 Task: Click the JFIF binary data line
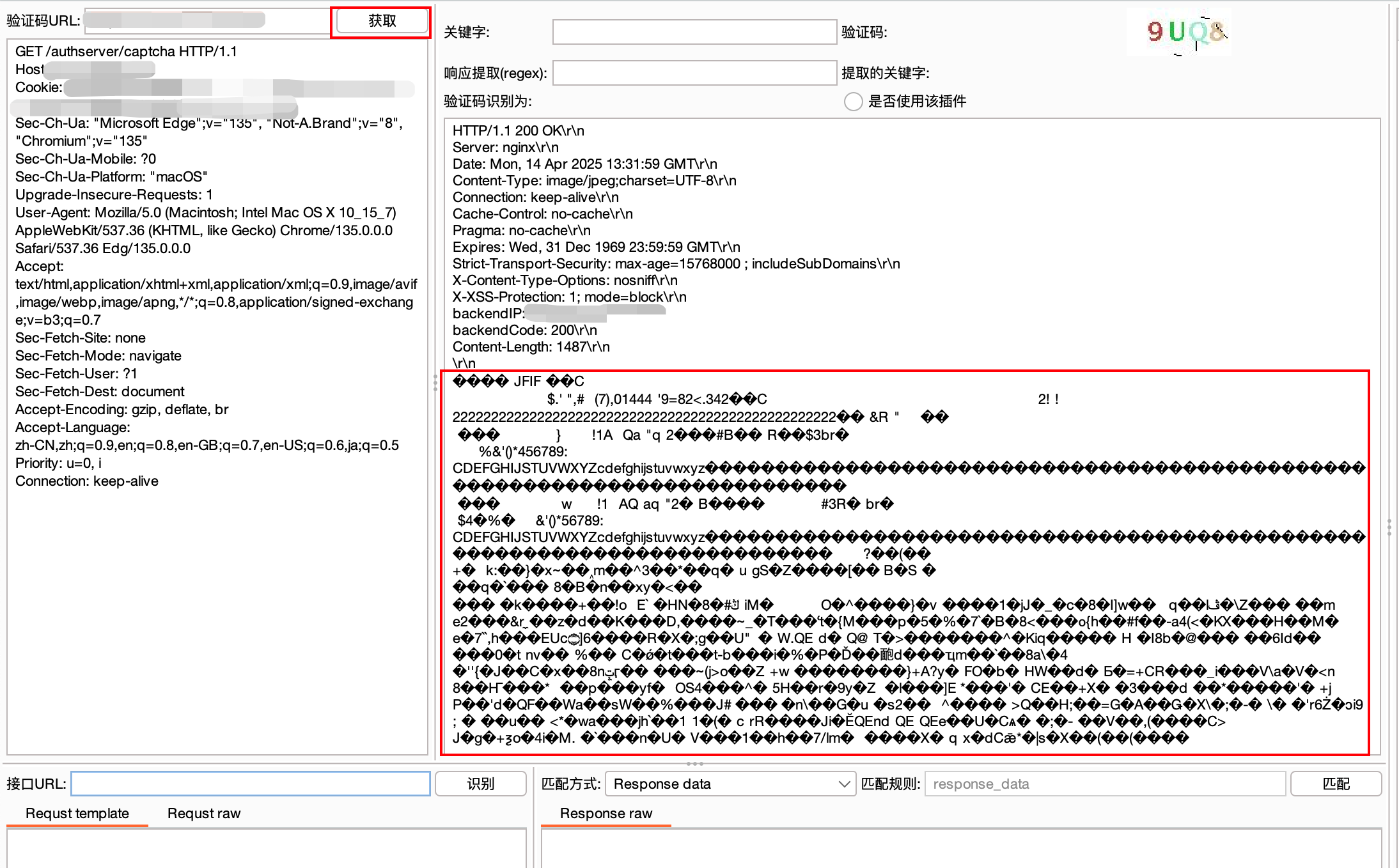[x=519, y=381]
